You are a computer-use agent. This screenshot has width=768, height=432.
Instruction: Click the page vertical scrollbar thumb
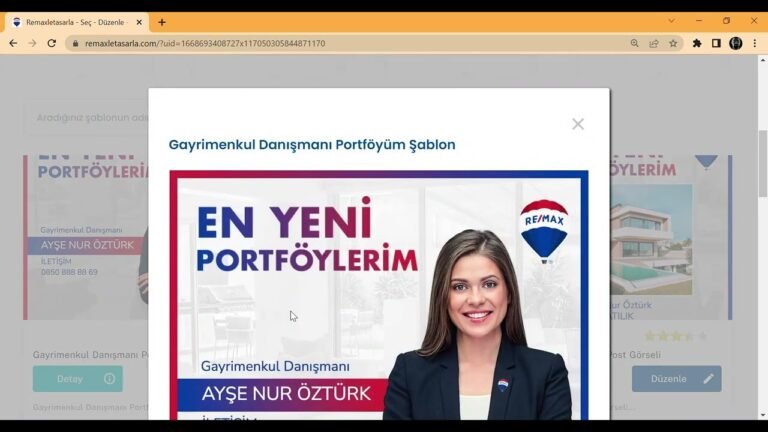tap(763, 164)
